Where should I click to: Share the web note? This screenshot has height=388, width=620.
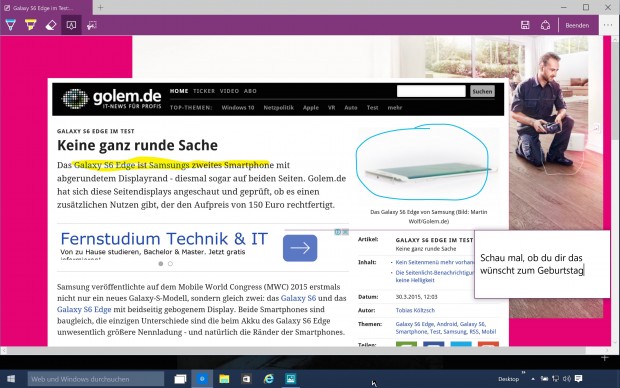546,25
